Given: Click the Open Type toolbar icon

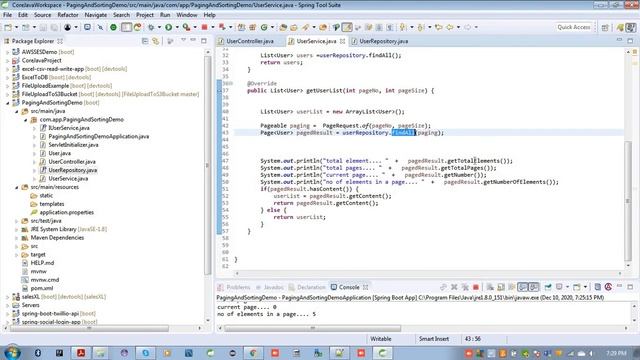Looking at the screenshot, I should click(x=283, y=27).
